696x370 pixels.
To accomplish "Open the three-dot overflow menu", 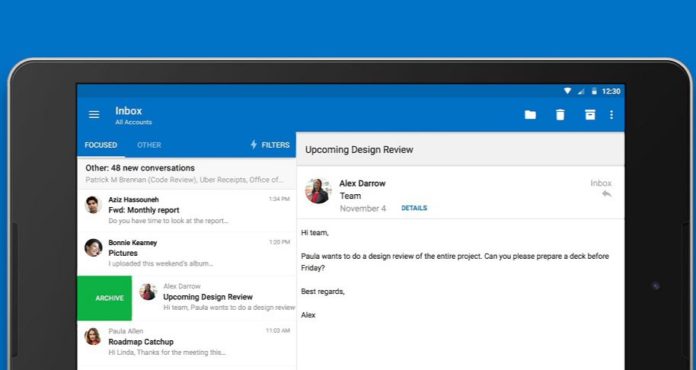I will coord(611,115).
